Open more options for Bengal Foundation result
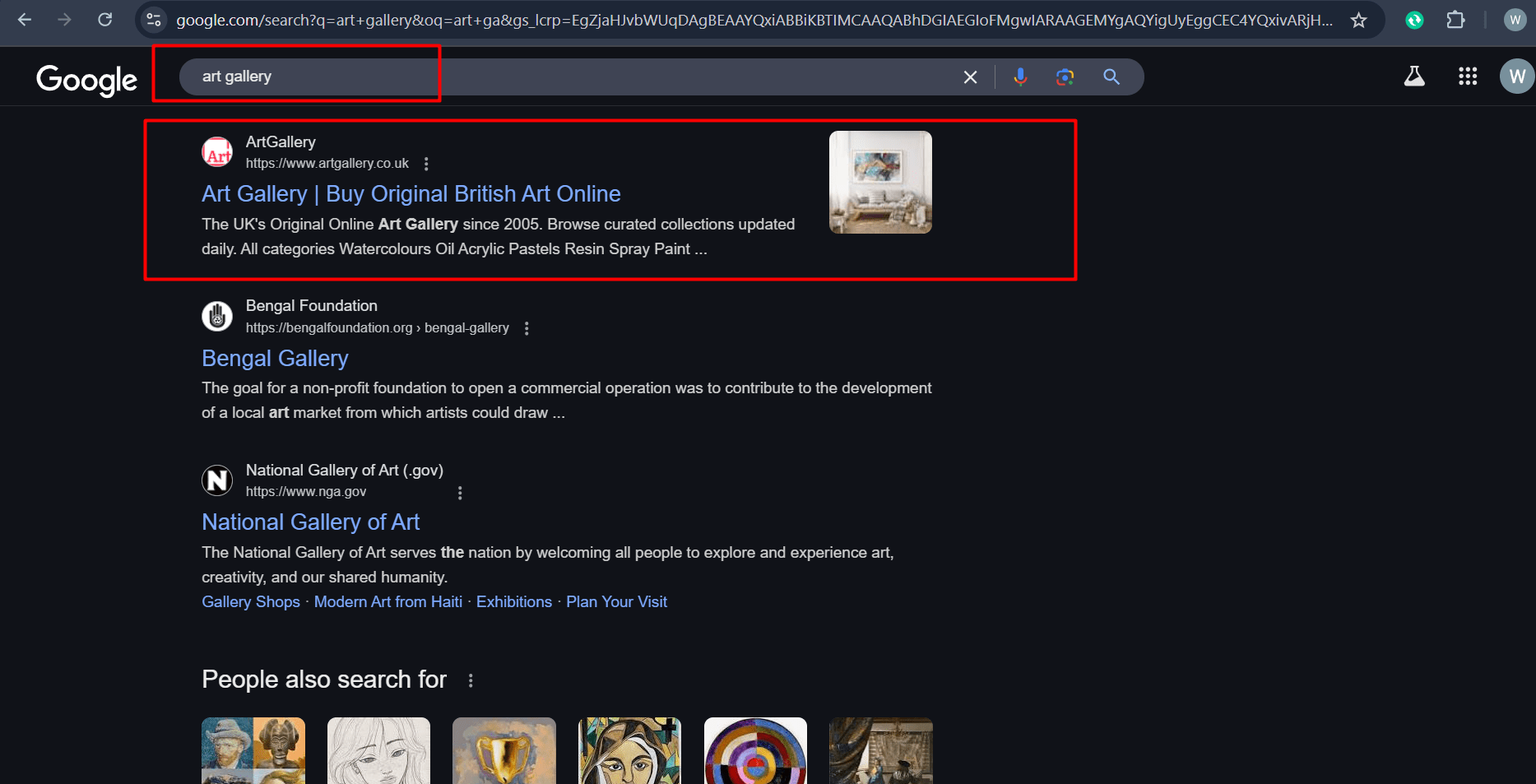 [527, 328]
